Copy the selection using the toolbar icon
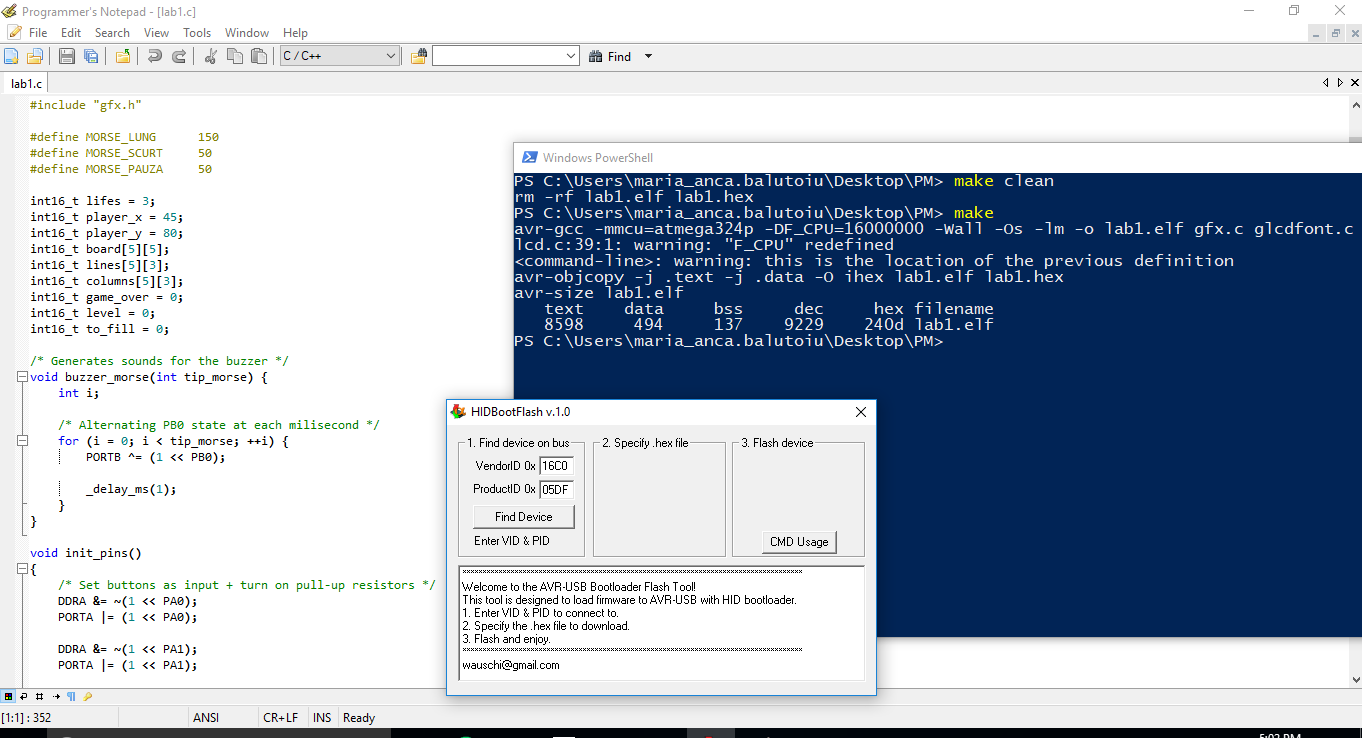Viewport: 1362px width, 738px height. pos(235,57)
